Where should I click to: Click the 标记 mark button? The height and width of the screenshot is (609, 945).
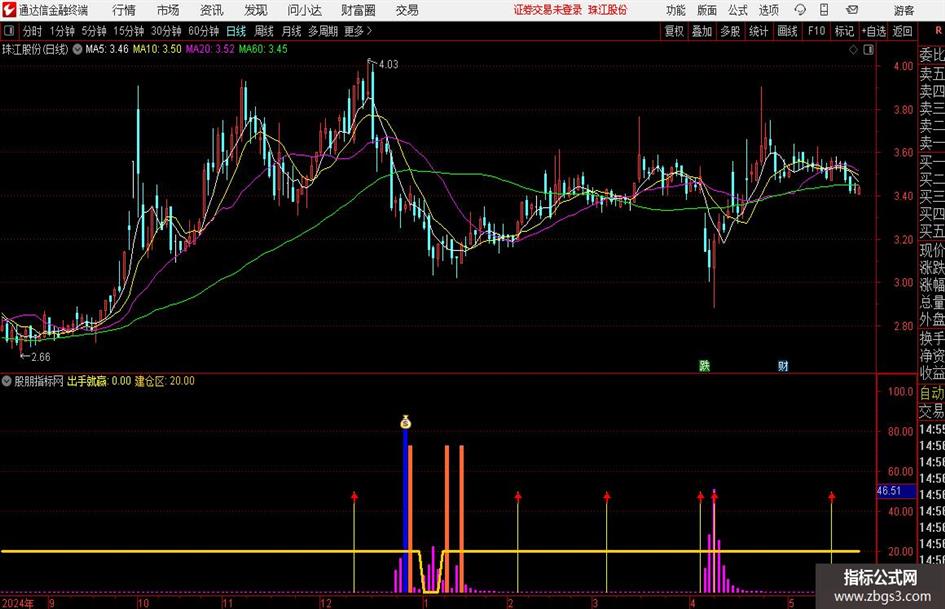coord(844,31)
